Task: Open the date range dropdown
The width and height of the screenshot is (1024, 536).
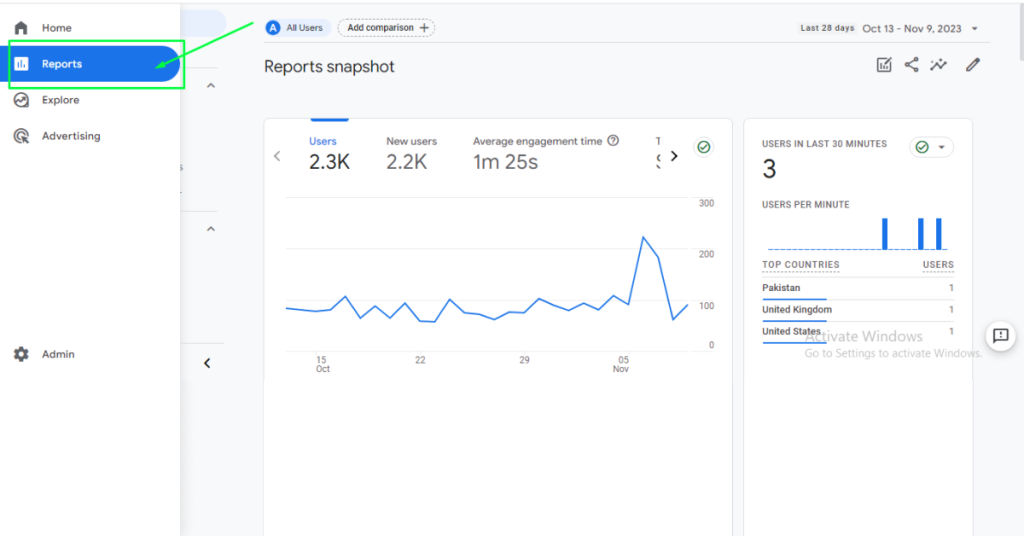Action: point(975,28)
